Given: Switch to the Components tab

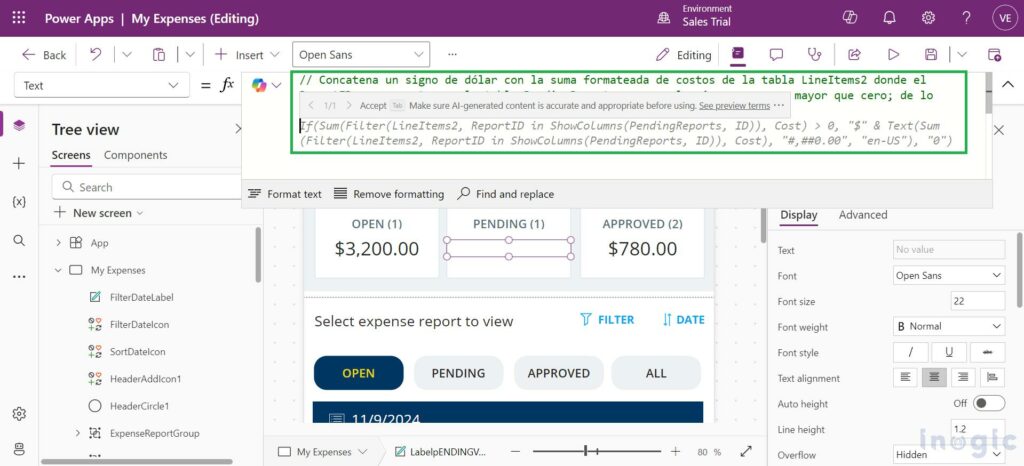Looking at the screenshot, I should click(x=135, y=155).
